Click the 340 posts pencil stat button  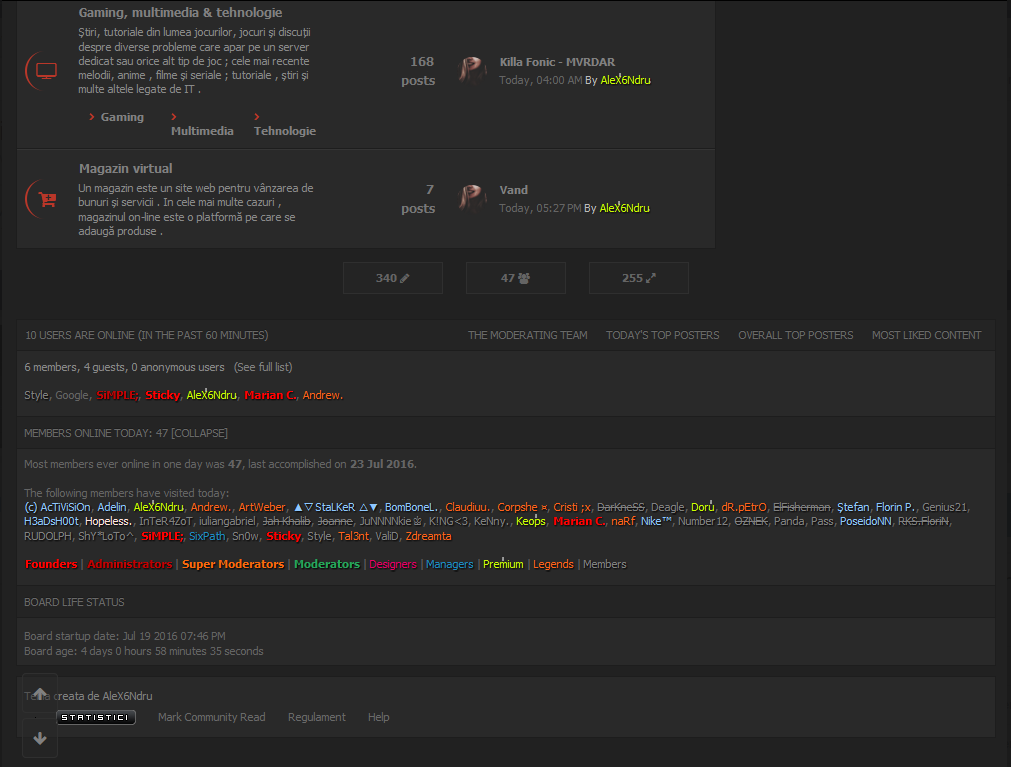[x=392, y=278]
